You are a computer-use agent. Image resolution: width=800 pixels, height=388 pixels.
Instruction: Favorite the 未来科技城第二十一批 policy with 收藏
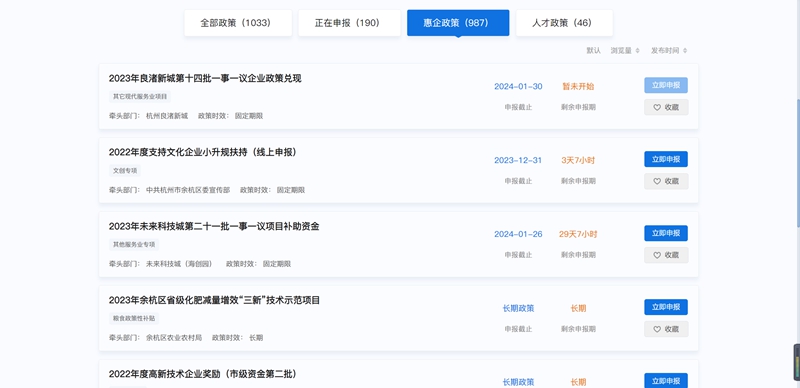[666, 255]
